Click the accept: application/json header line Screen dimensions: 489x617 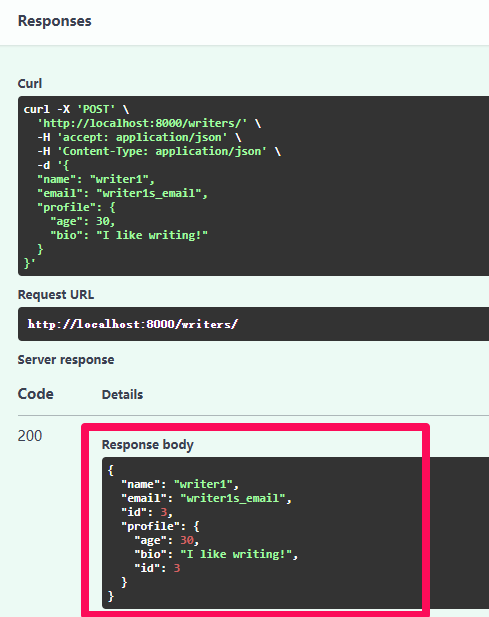pyautogui.click(x=139, y=137)
